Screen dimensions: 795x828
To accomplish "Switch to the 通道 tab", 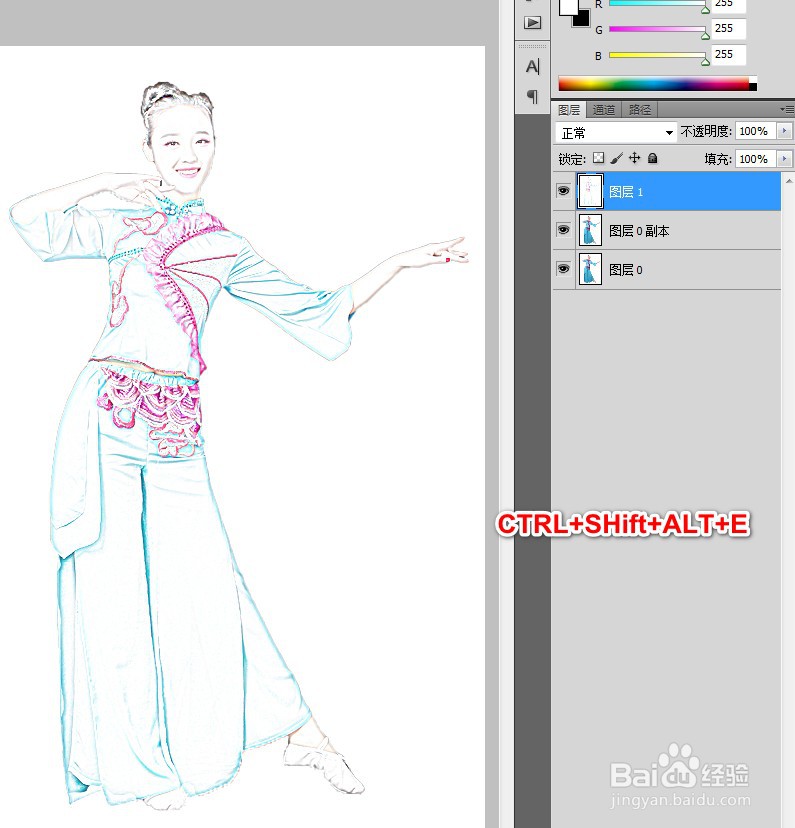I will coord(603,110).
